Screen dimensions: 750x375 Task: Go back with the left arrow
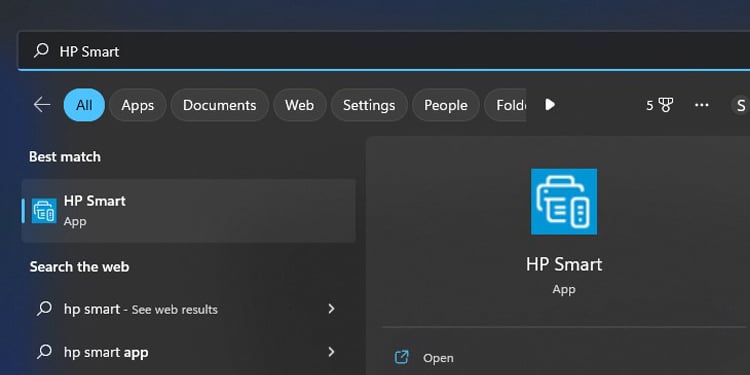pyautogui.click(x=42, y=105)
